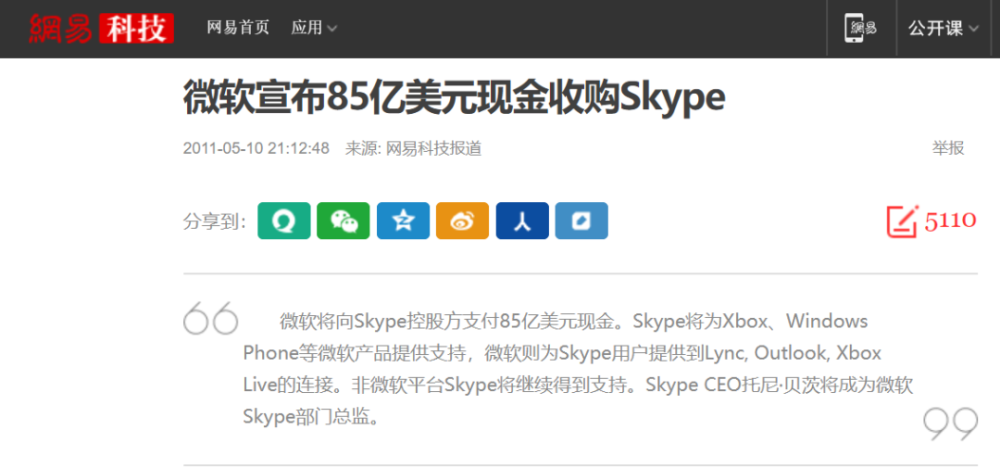Share to the green Q icon (易信)

(284, 221)
